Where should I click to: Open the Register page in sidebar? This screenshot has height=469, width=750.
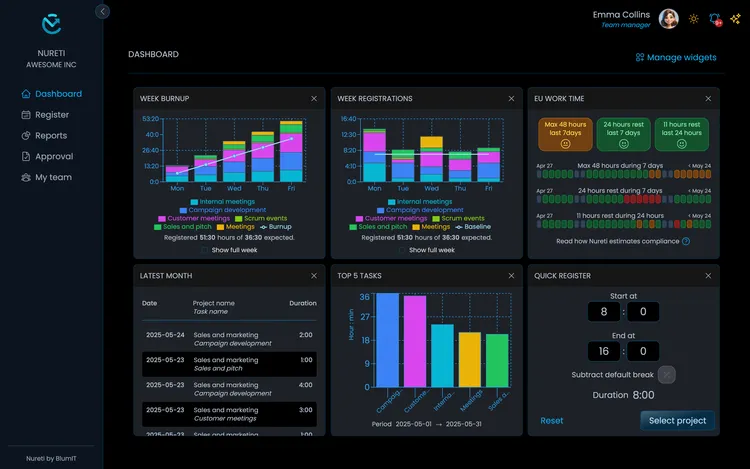point(52,115)
